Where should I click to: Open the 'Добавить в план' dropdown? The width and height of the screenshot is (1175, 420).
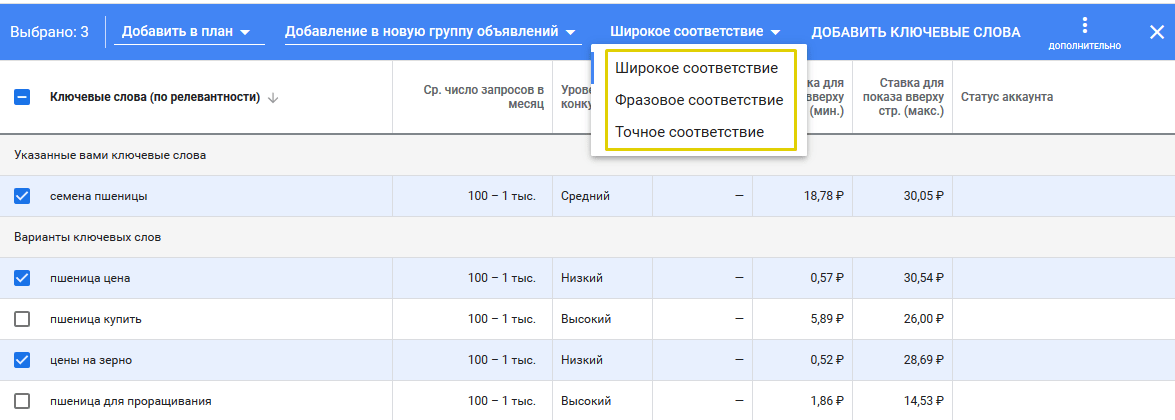pyautogui.click(x=185, y=32)
